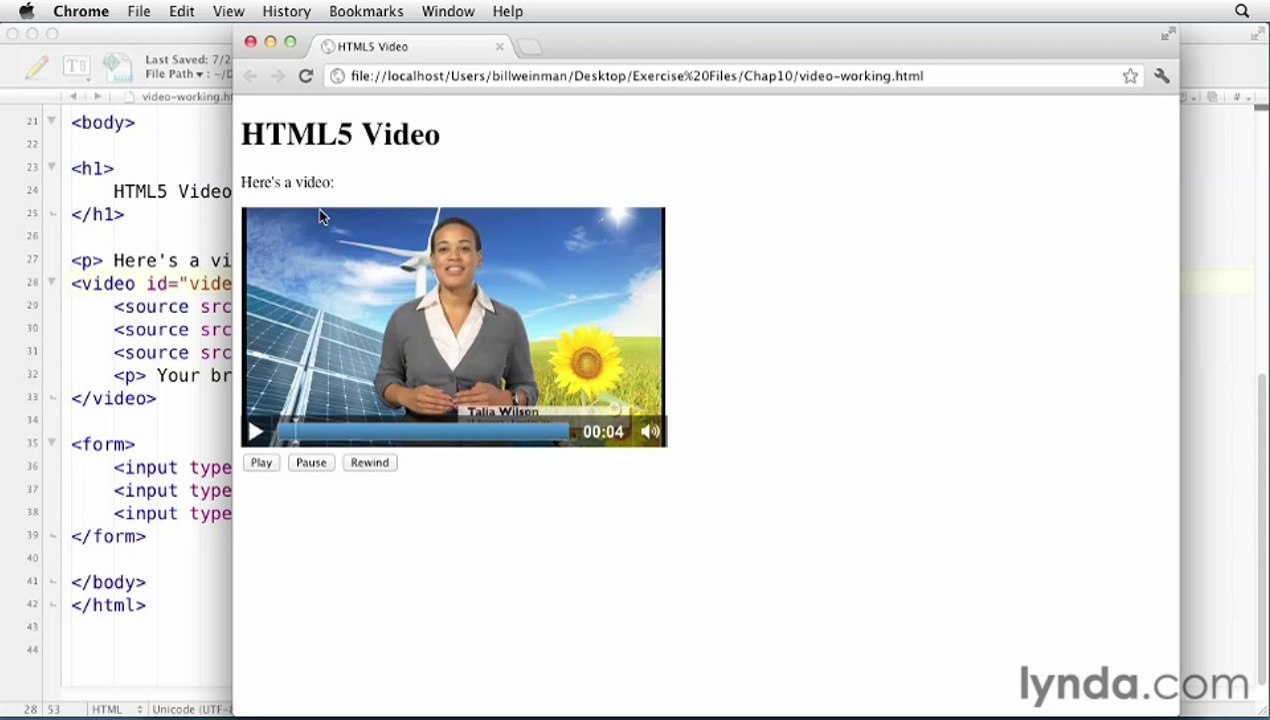Click previous document arrow in editor navigation bar

(x=72, y=96)
